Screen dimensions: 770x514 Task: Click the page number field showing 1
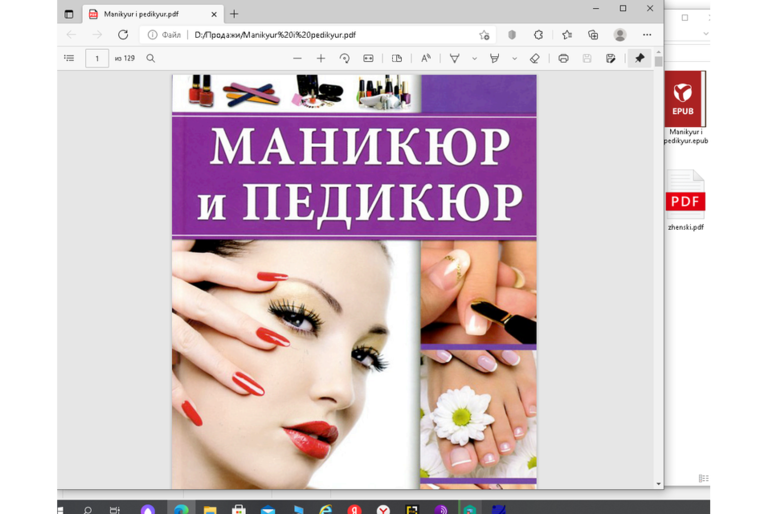[97, 58]
